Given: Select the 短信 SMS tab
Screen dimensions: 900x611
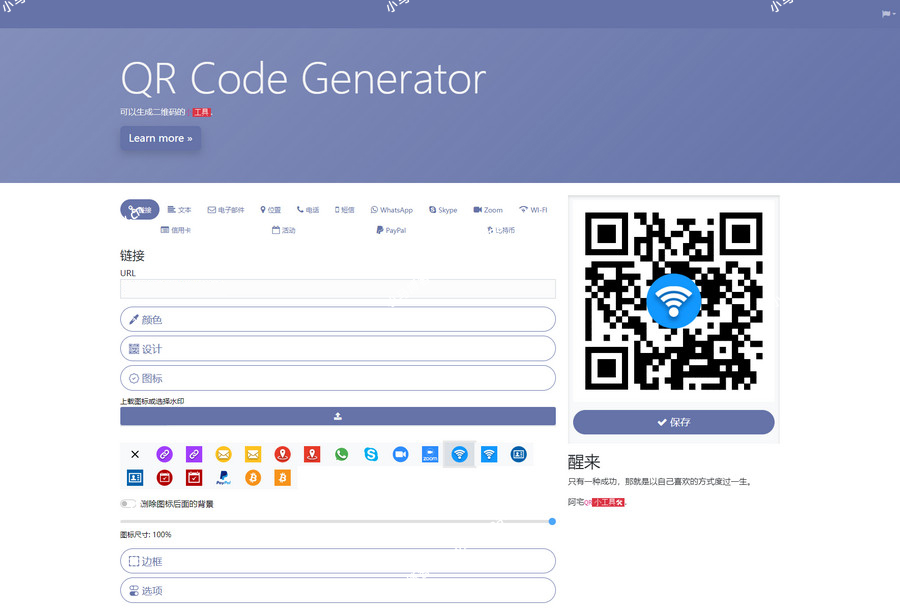Looking at the screenshot, I should pyautogui.click(x=344, y=210).
